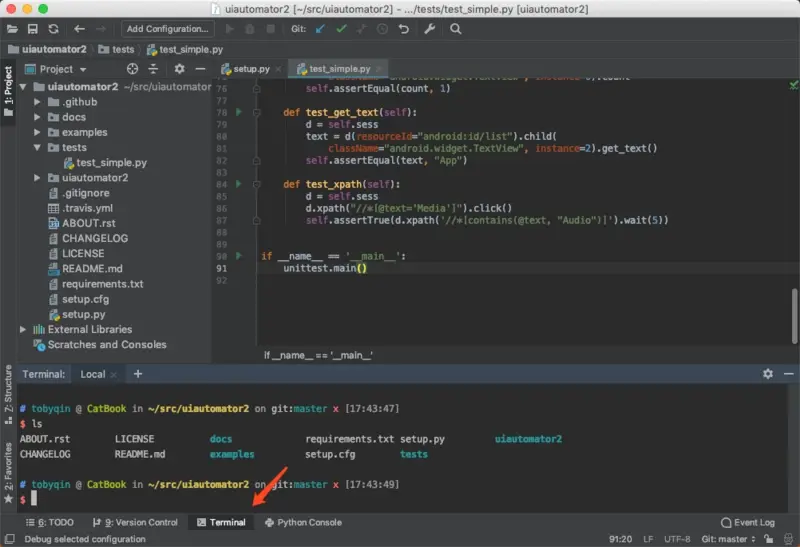Open the Event Log
This screenshot has height=547, width=800.
point(748,523)
